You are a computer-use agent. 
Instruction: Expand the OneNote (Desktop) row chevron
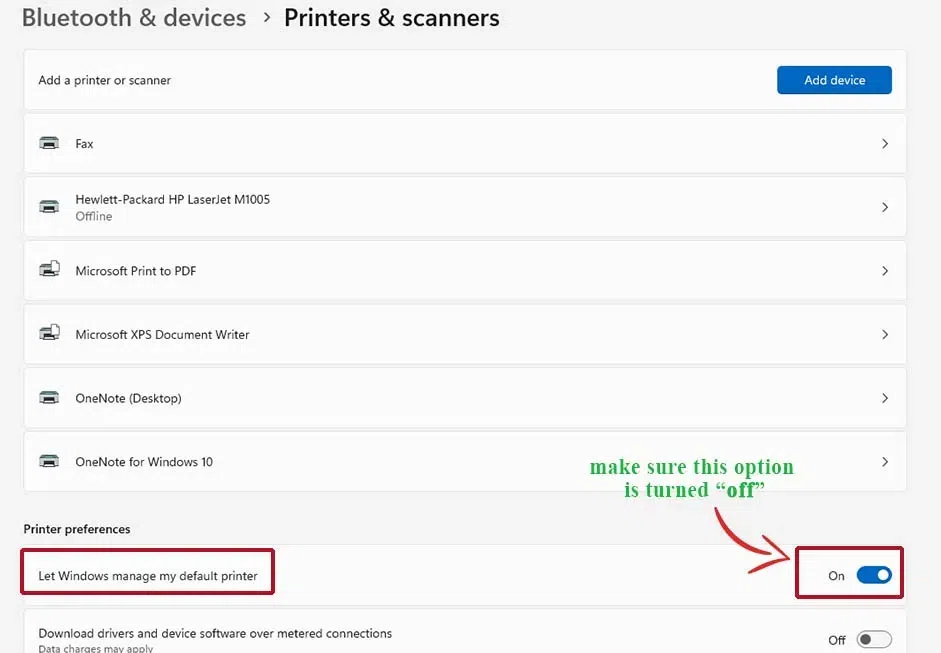pyautogui.click(x=885, y=398)
